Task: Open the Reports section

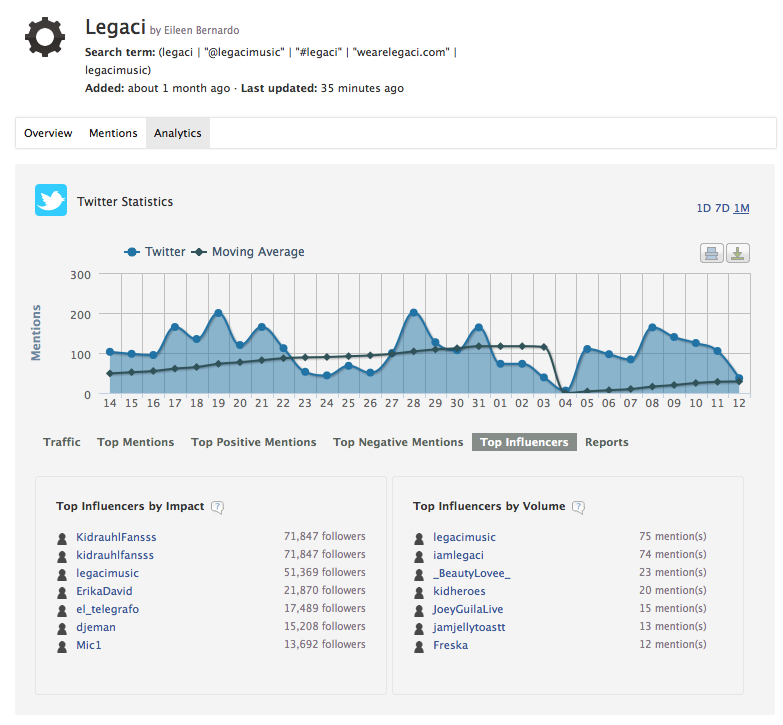Action: tap(606, 442)
